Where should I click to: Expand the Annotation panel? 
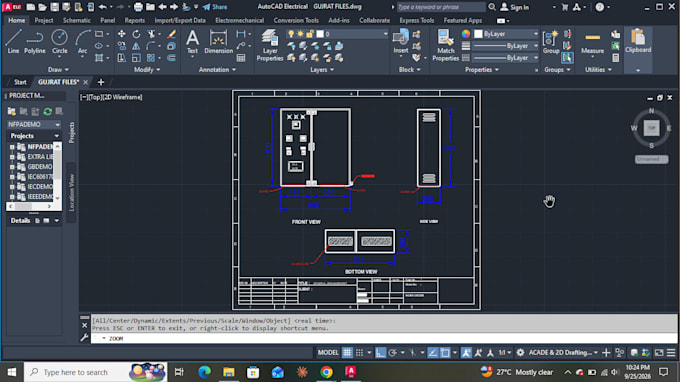pyautogui.click(x=217, y=69)
